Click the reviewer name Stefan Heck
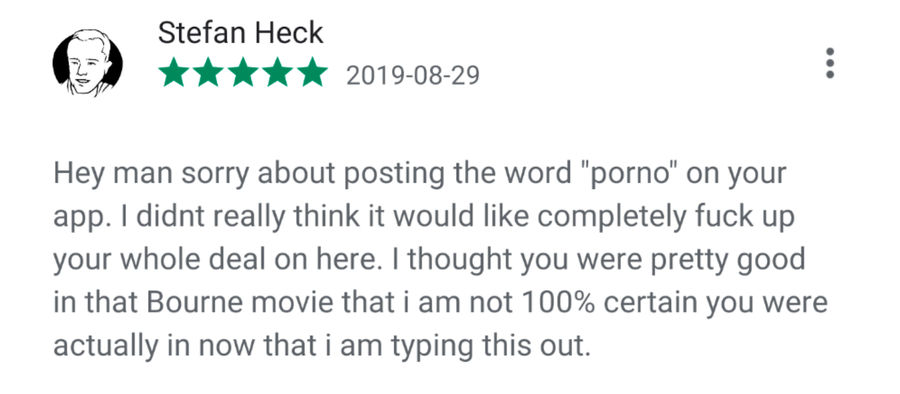The height and width of the screenshot is (394, 900). 240,33
